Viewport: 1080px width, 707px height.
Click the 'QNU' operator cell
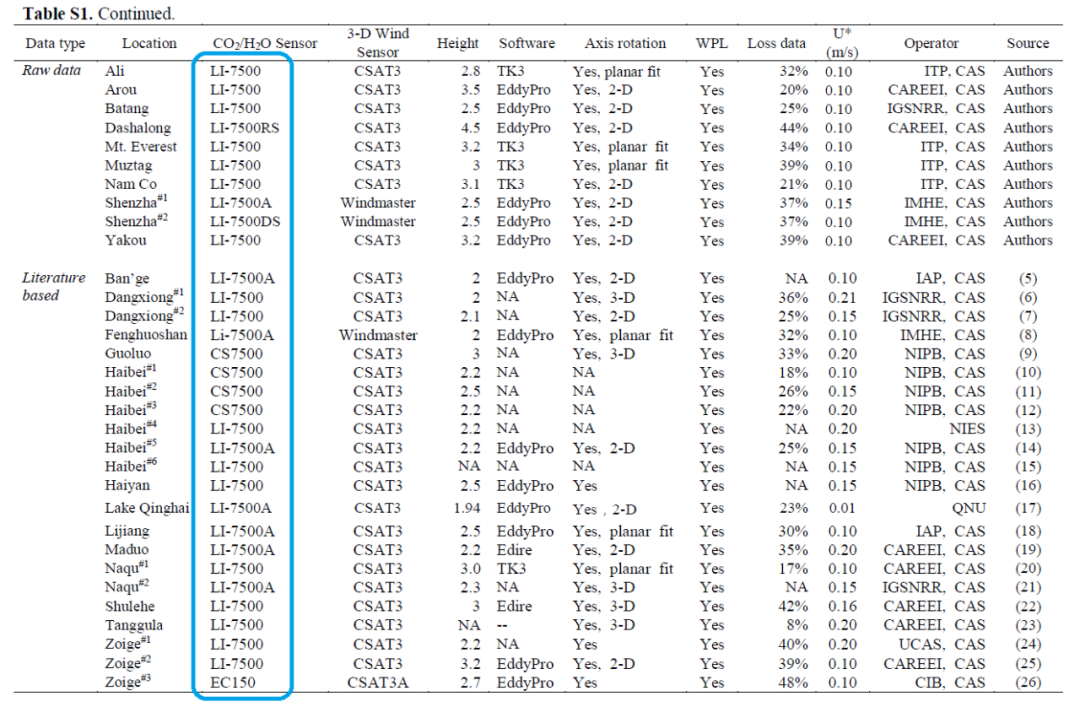point(968,508)
